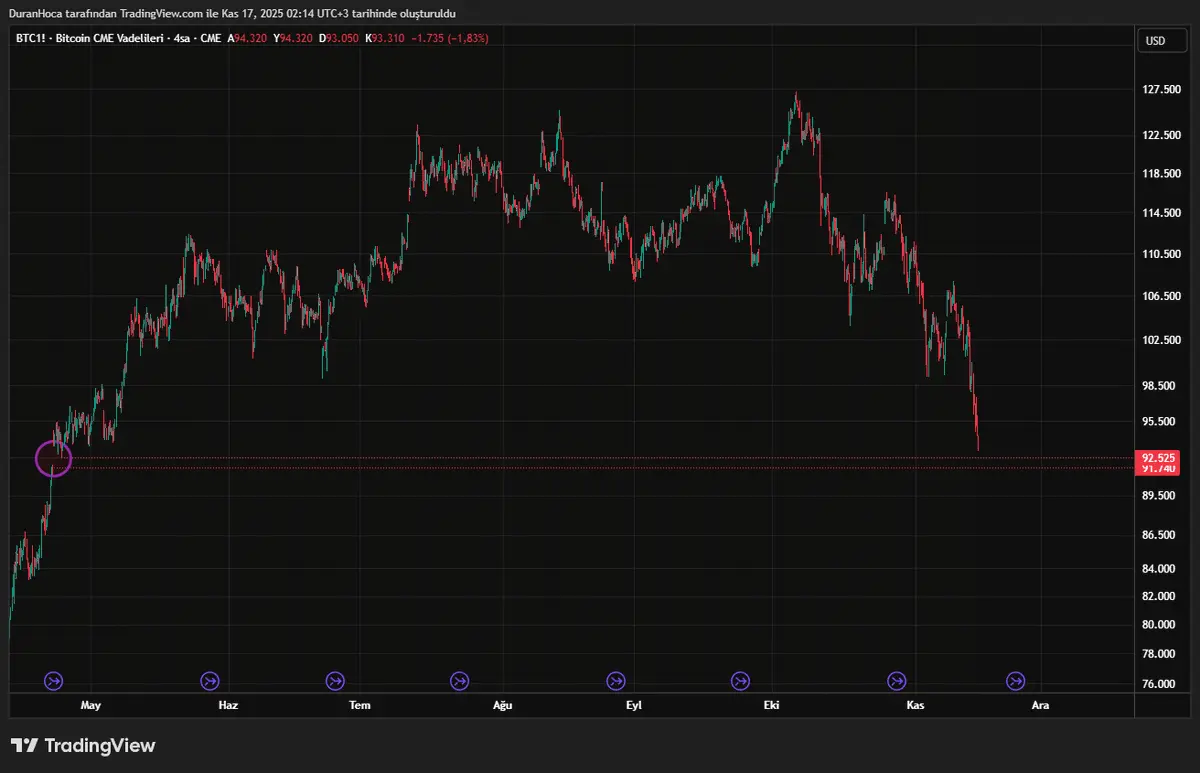Click the event marker icon left of Eki
The height and width of the screenshot is (773, 1200).
pyautogui.click(x=740, y=681)
